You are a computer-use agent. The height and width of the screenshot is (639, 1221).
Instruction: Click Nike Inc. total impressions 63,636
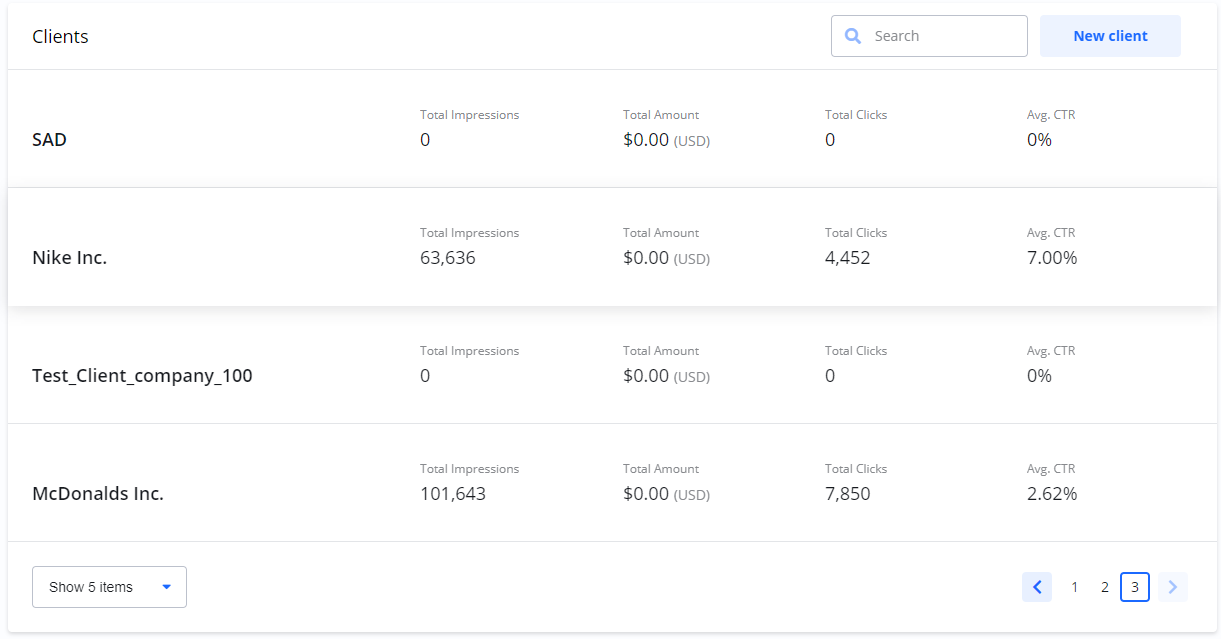pos(448,258)
